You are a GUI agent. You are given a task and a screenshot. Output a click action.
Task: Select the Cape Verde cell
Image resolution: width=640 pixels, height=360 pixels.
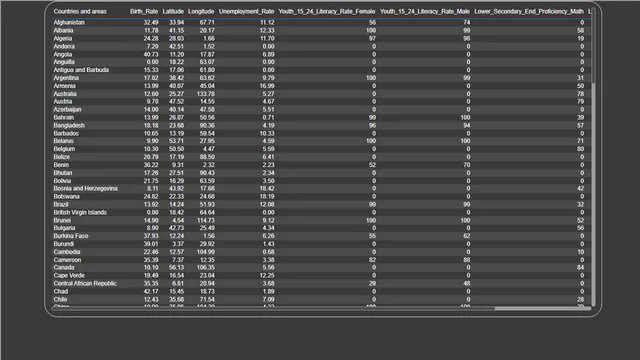point(69,276)
